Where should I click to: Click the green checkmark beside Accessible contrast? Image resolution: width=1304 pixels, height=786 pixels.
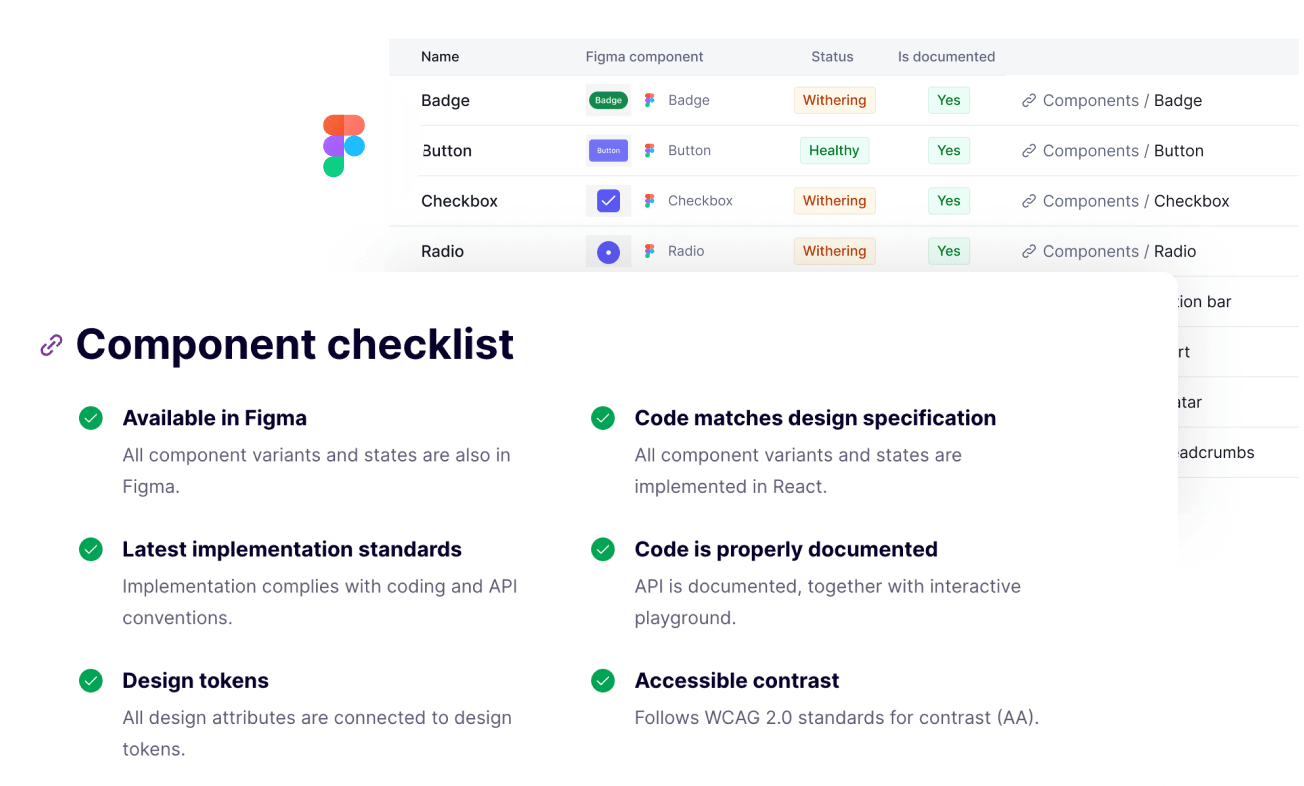603,681
